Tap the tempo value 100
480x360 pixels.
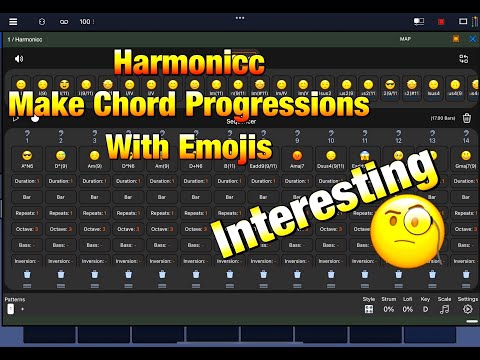click(85, 22)
